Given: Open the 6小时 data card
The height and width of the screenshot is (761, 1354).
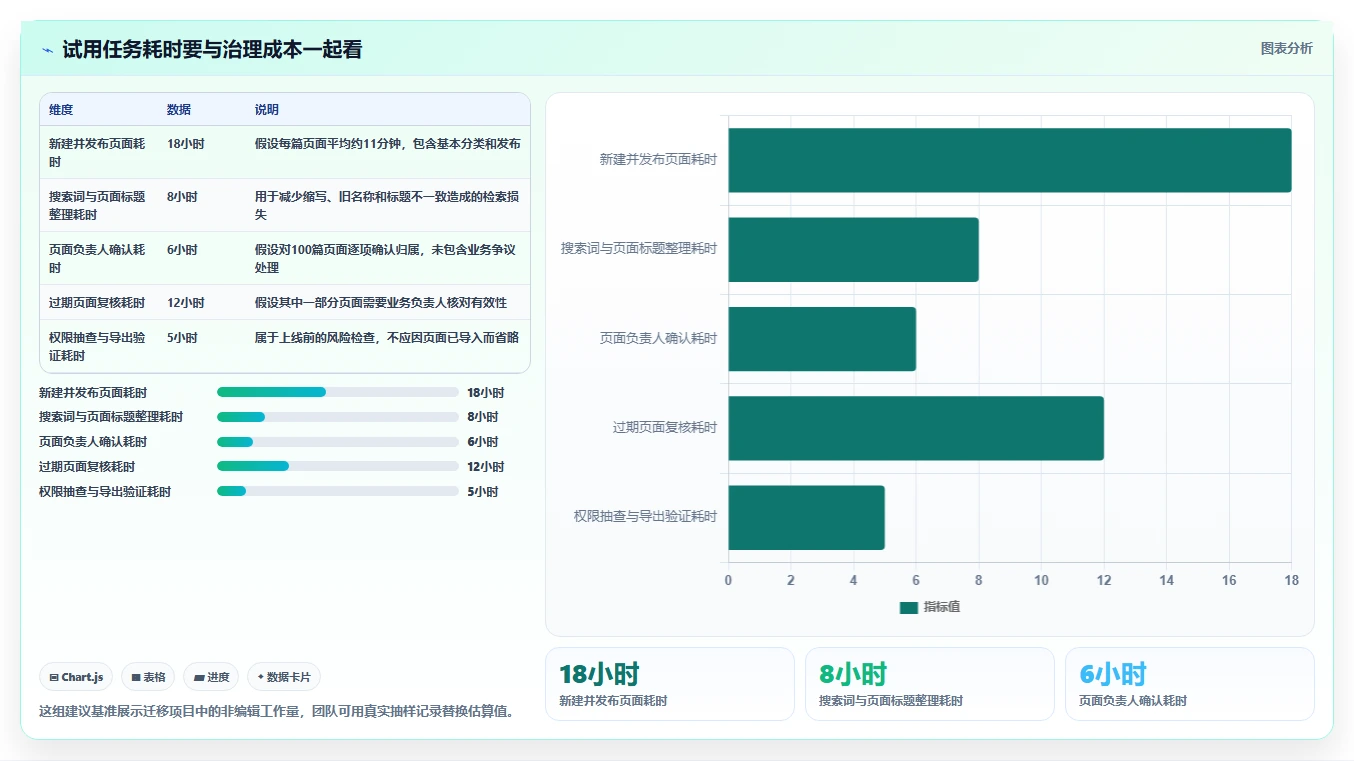Looking at the screenshot, I should pos(1190,684).
